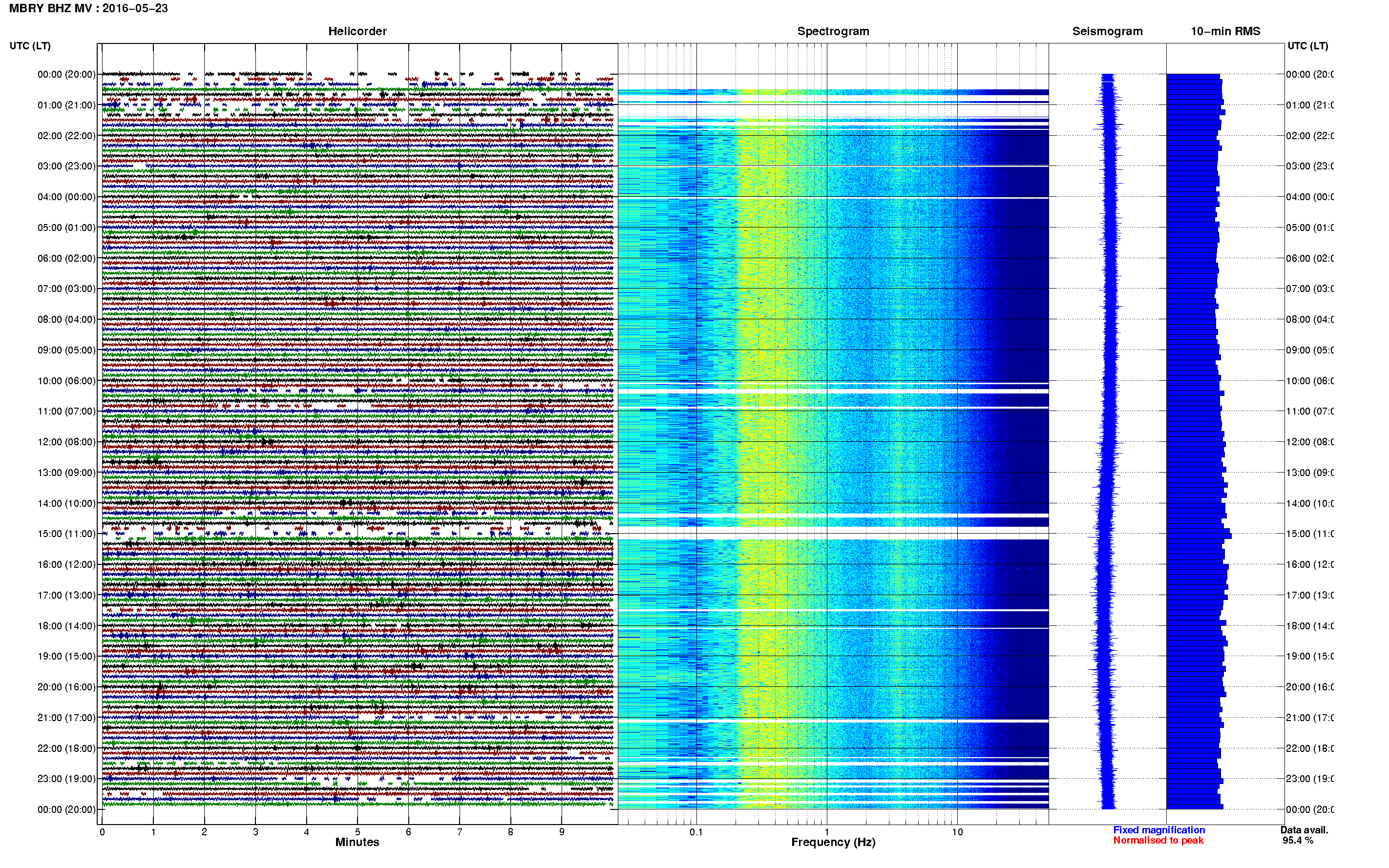This screenshot has height=868, width=1389.
Task: Click Minutes axis tick label 7
Action: (x=460, y=832)
